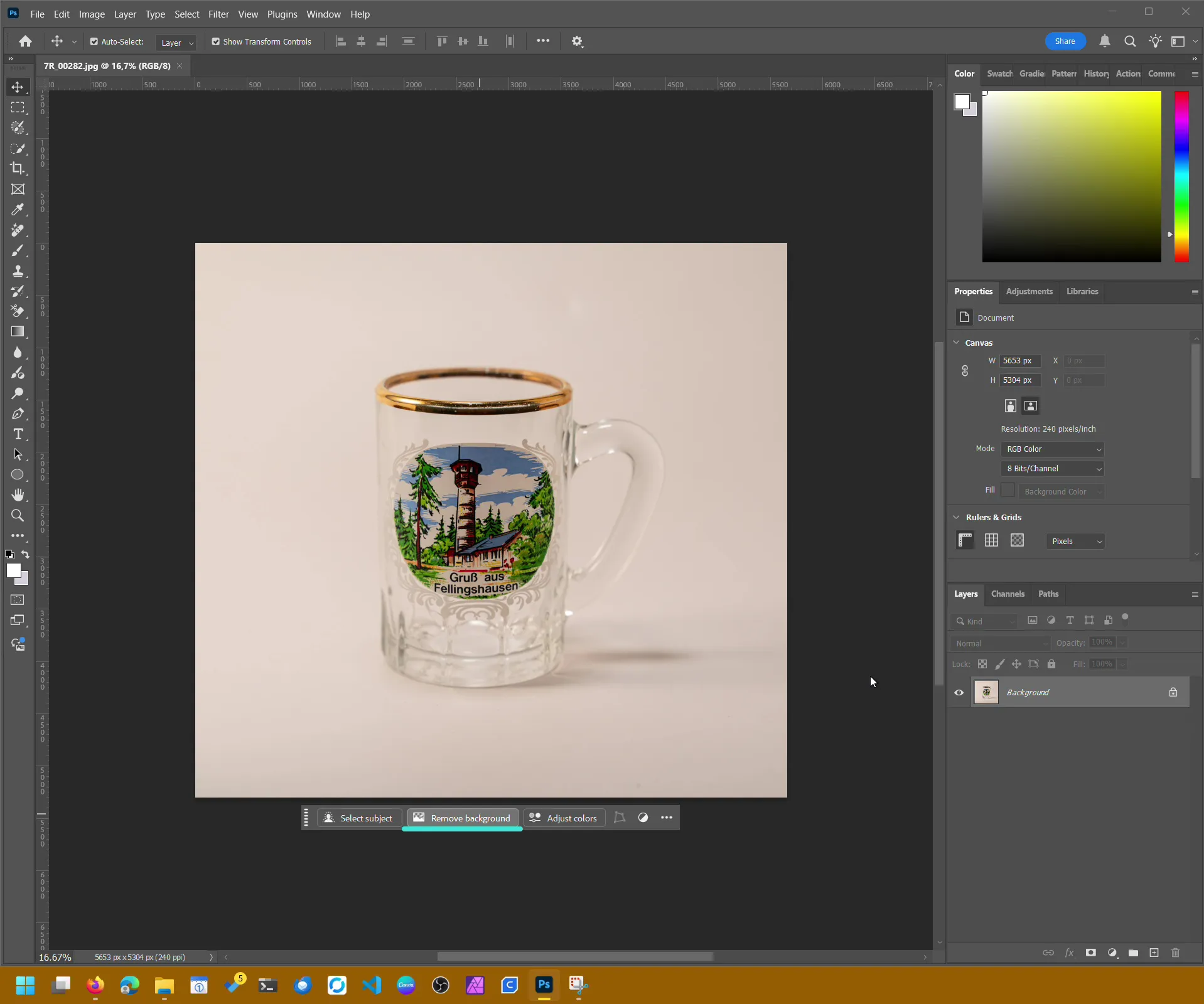1204x1004 pixels.
Task: Open the Filter menu
Action: [218, 14]
